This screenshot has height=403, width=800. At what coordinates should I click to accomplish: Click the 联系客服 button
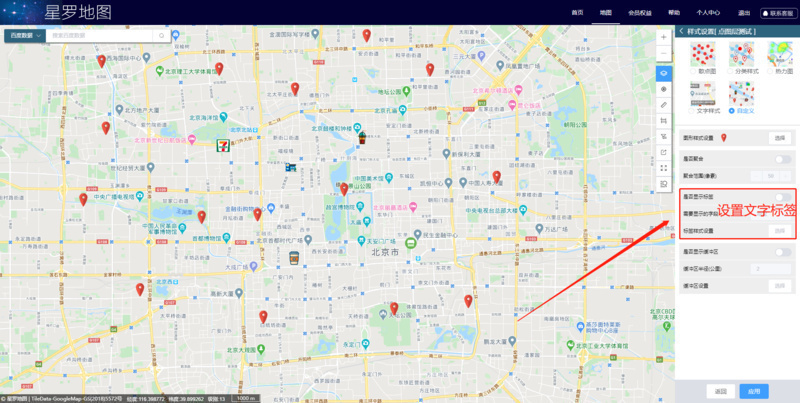[779, 13]
